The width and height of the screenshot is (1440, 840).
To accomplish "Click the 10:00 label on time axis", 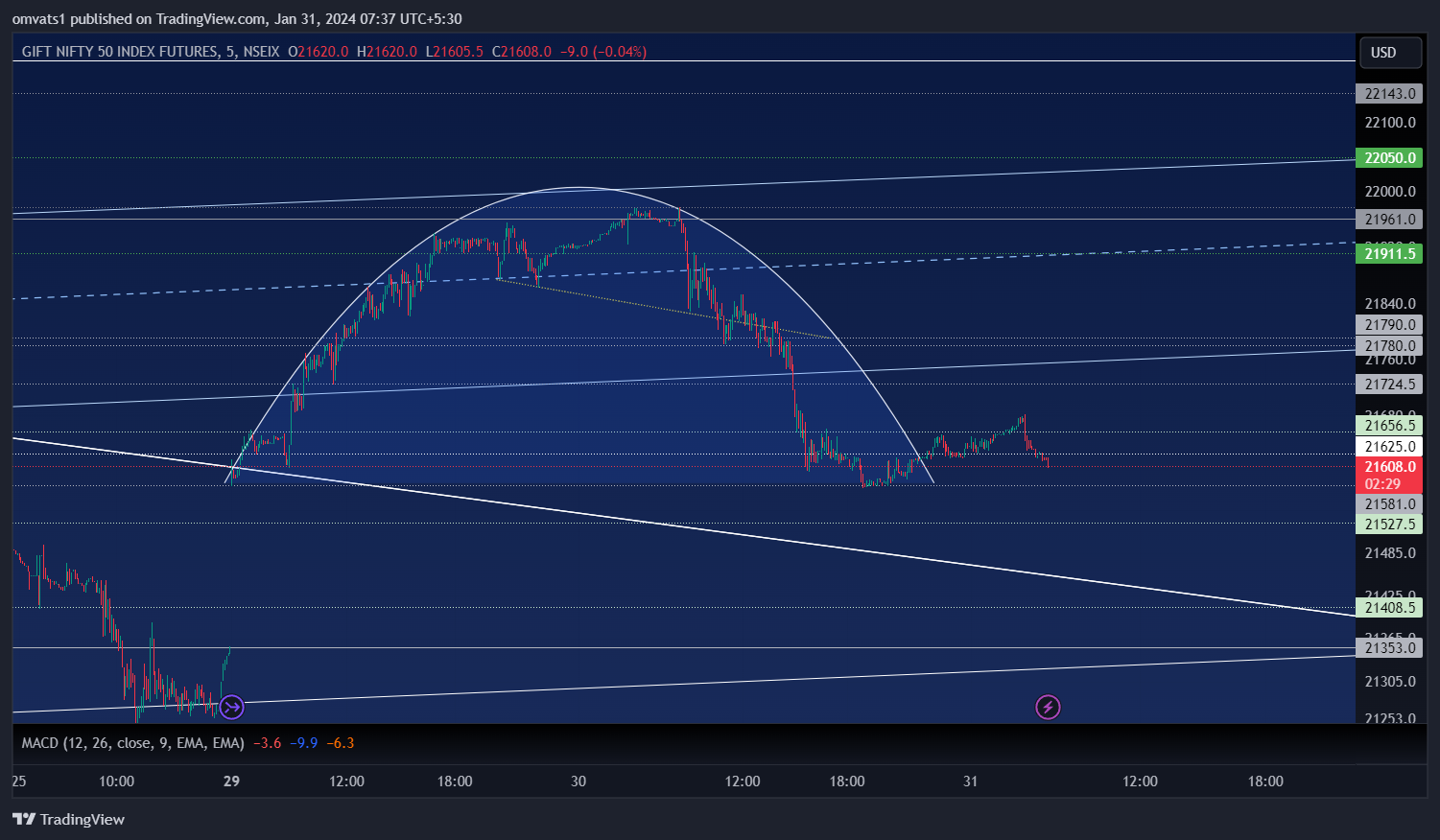I will (x=117, y=782).
